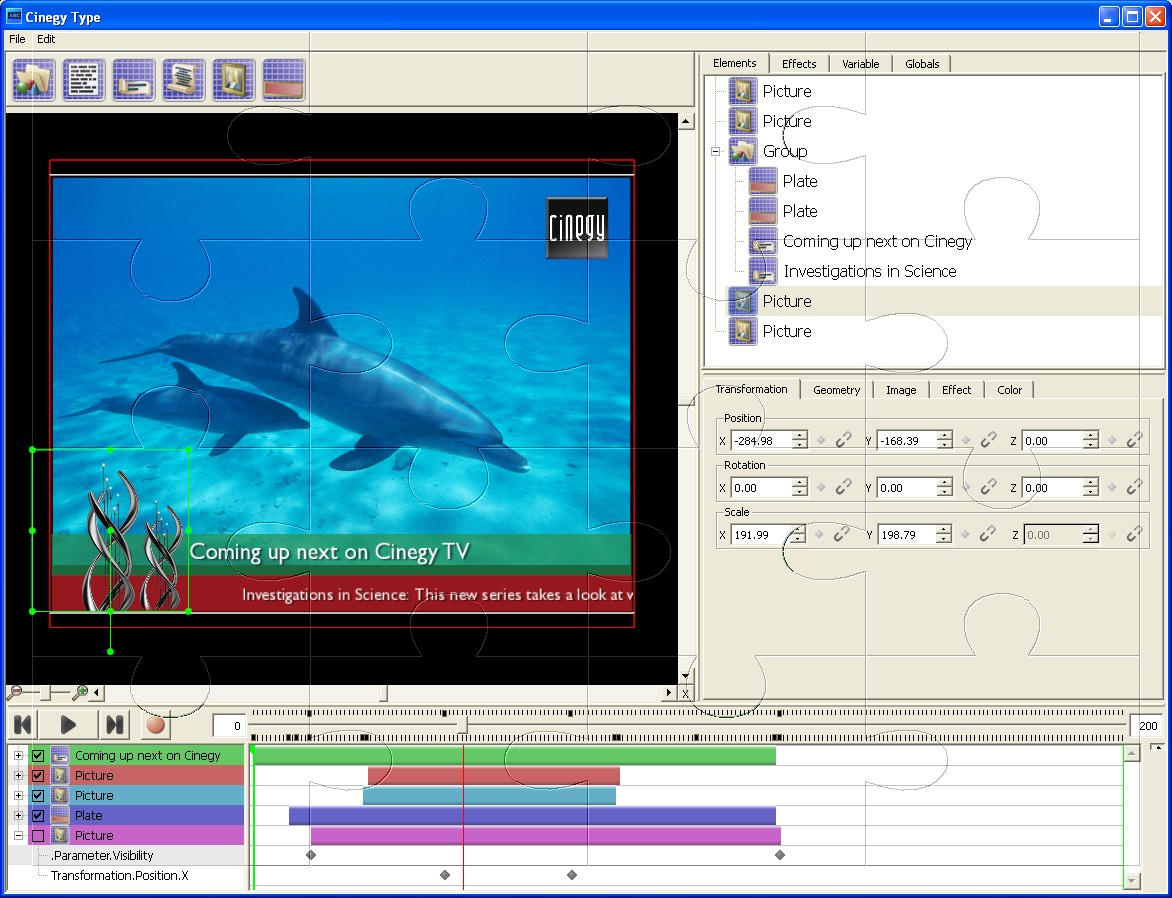Toggle the teal Picture track checkbox
This screenshot has width=1172, height=898.
38,796
